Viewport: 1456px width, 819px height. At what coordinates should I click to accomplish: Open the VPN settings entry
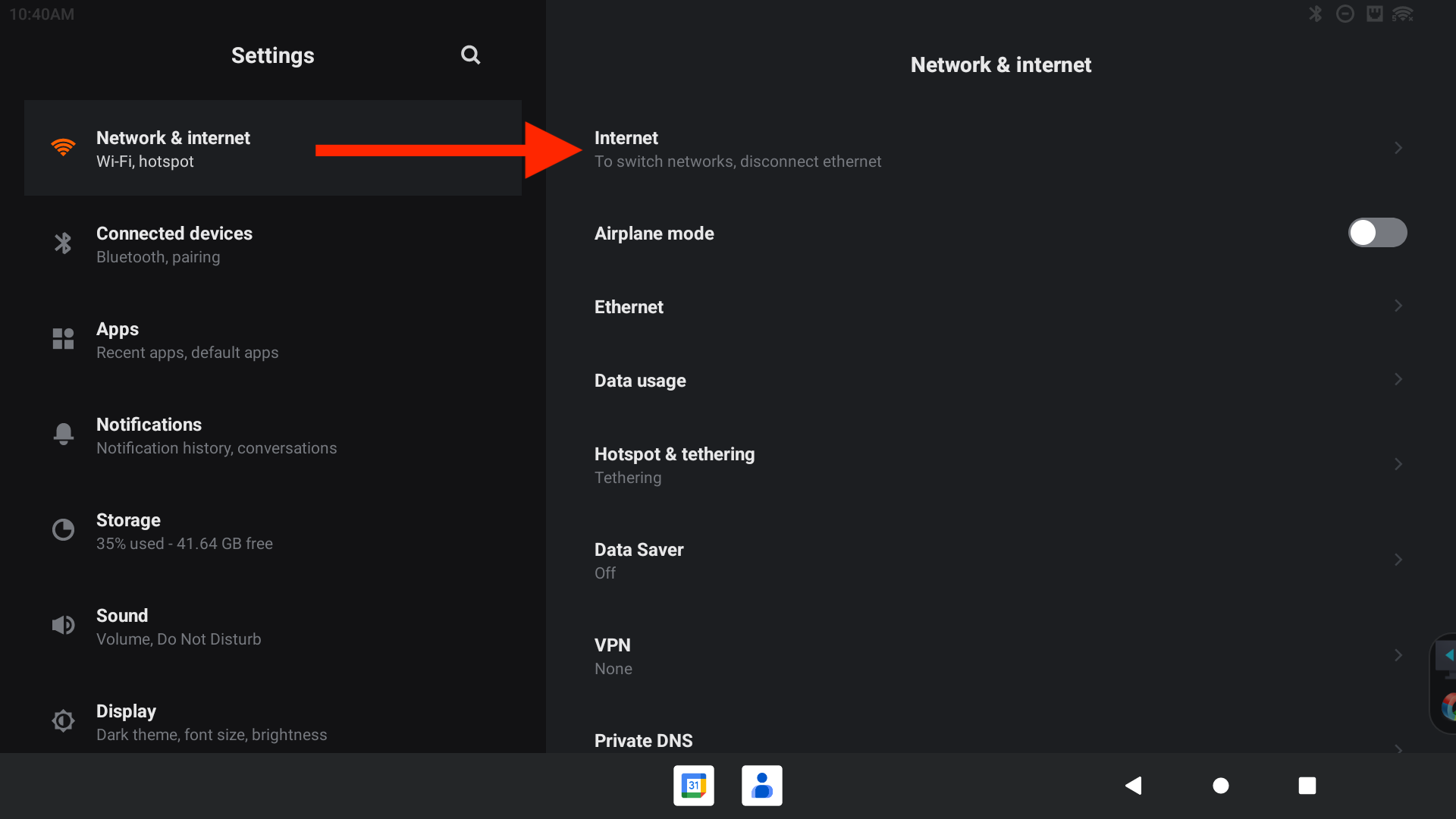point(613,655)
